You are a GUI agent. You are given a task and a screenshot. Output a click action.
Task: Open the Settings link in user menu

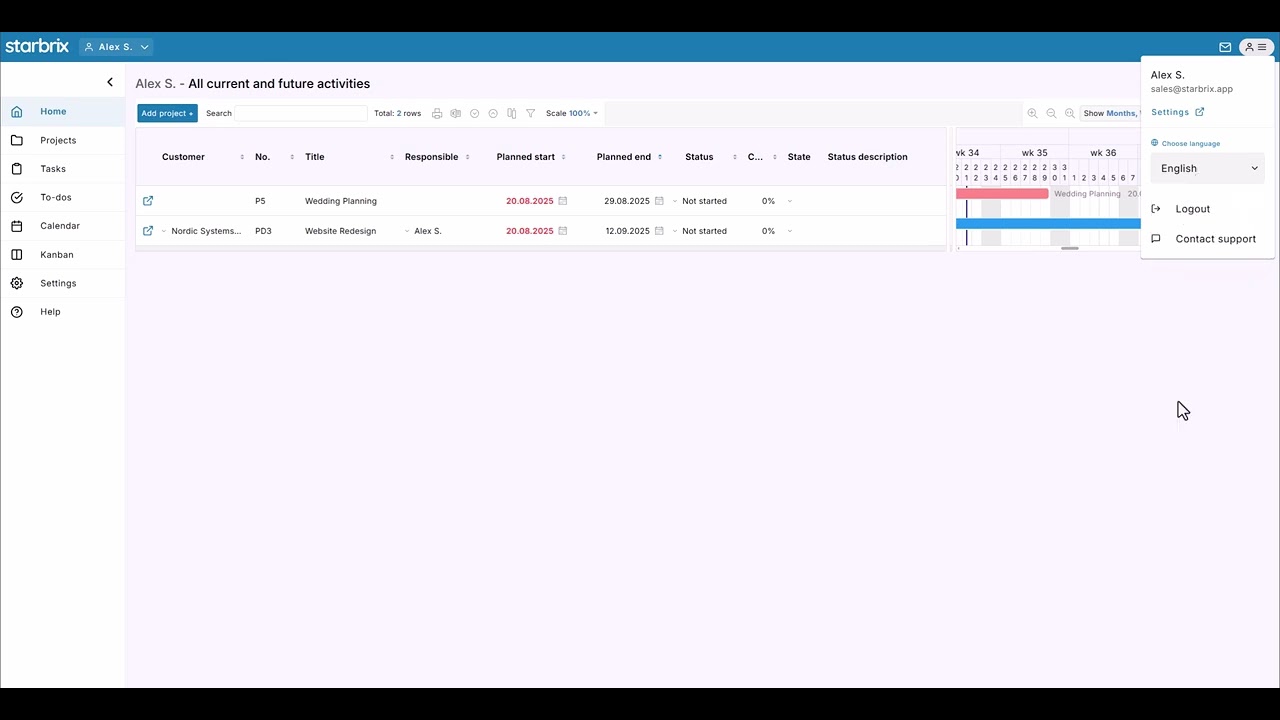(x=1177, y=112)
